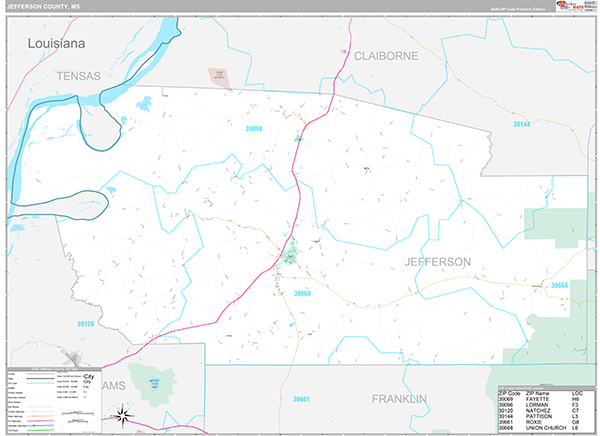The width and height of the screenshot is (600, 436).
Task: Click the edition text in the header bar
Action: pyautogui.click(x=518, y=9)
